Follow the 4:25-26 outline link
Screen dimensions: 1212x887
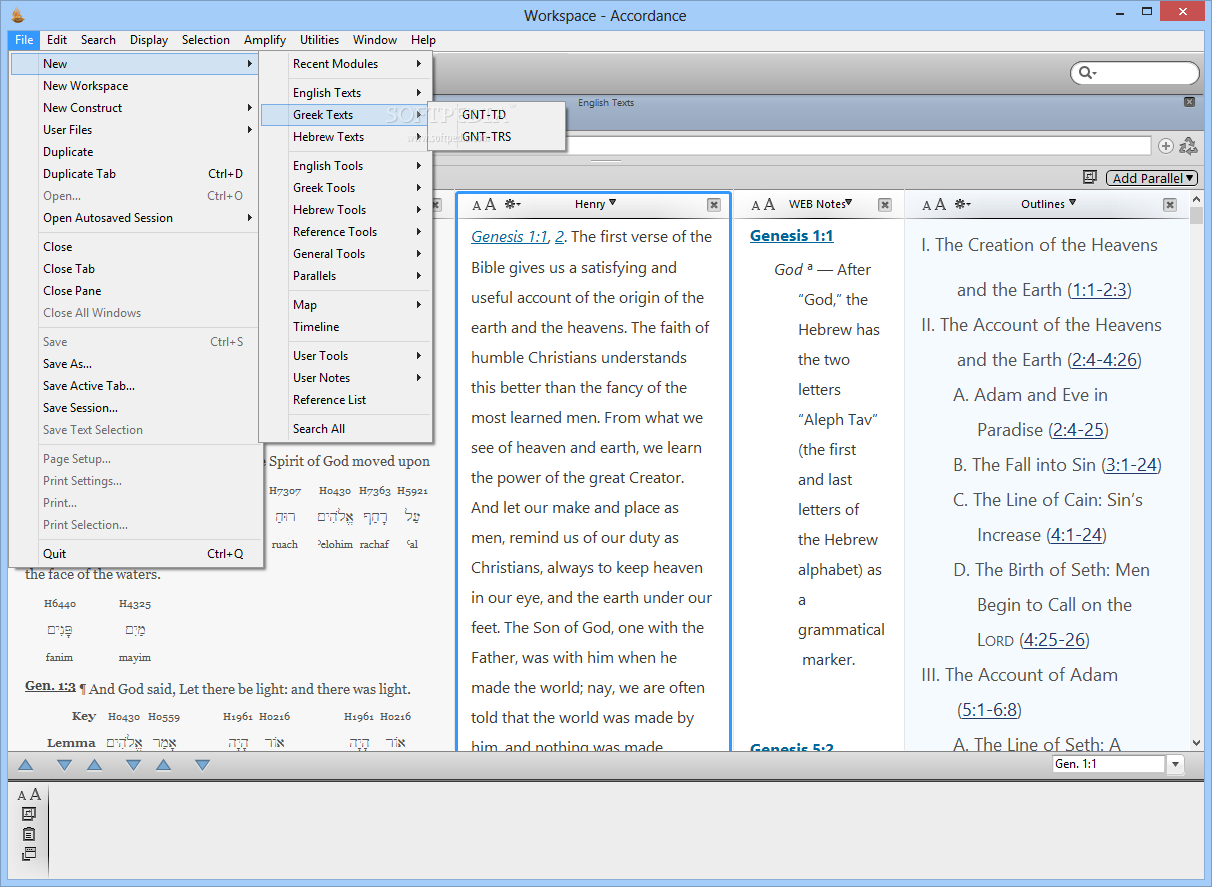pos(1055,640)
